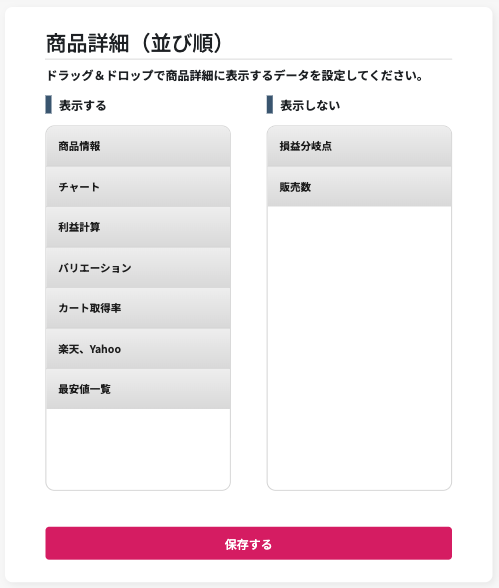The height and width of the screenshot is (588, 499).
Task: Select the カート取得率 row
Action: click(138, 308)
